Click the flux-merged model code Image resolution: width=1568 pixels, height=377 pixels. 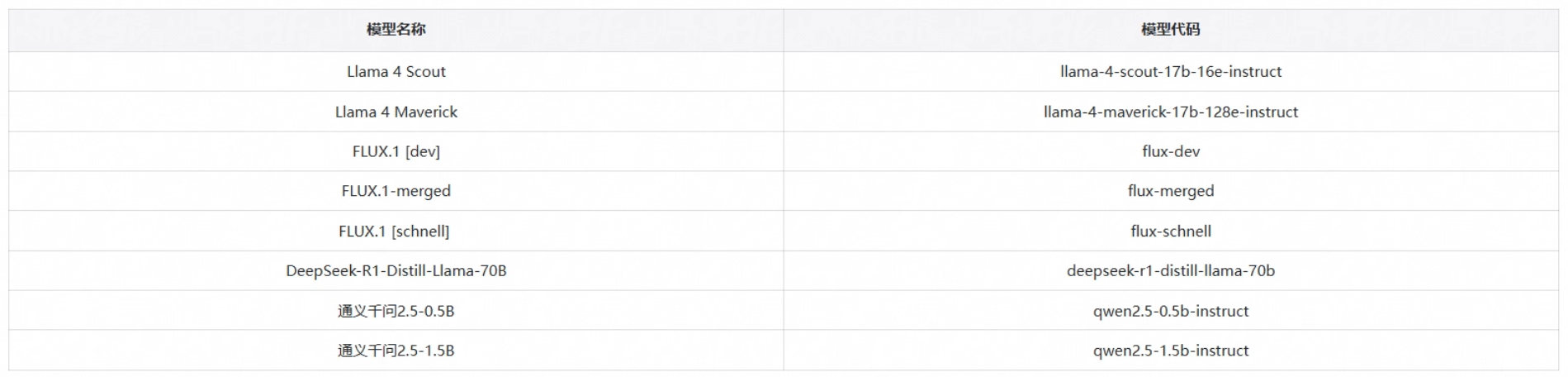click(x=1170, y=191)
